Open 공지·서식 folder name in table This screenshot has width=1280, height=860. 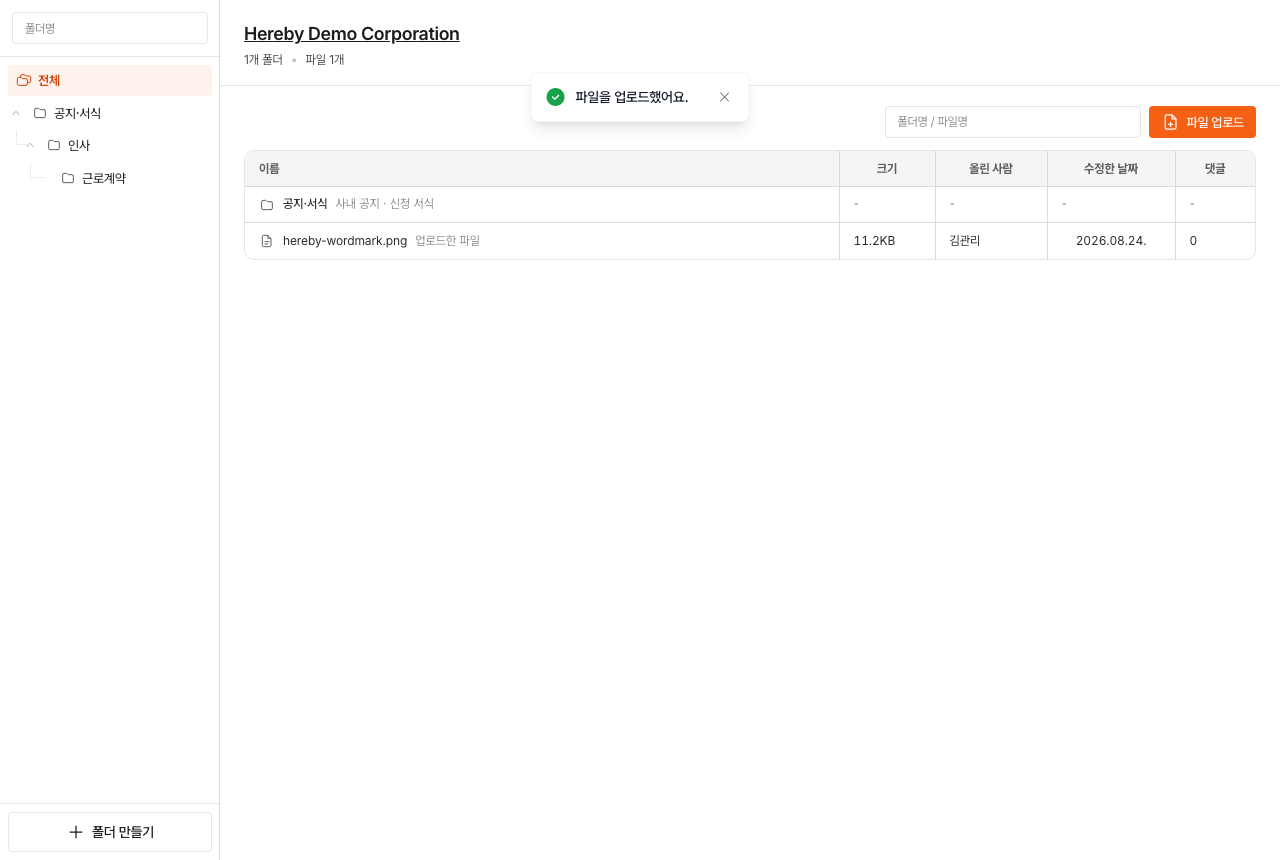tap(305, 204)
